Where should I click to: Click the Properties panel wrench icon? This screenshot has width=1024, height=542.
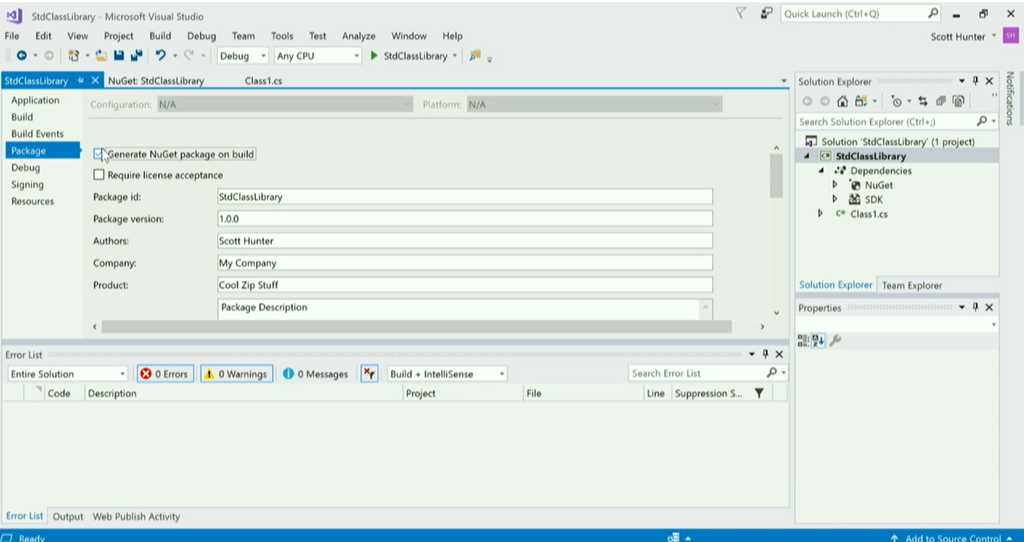coord(836,340)
